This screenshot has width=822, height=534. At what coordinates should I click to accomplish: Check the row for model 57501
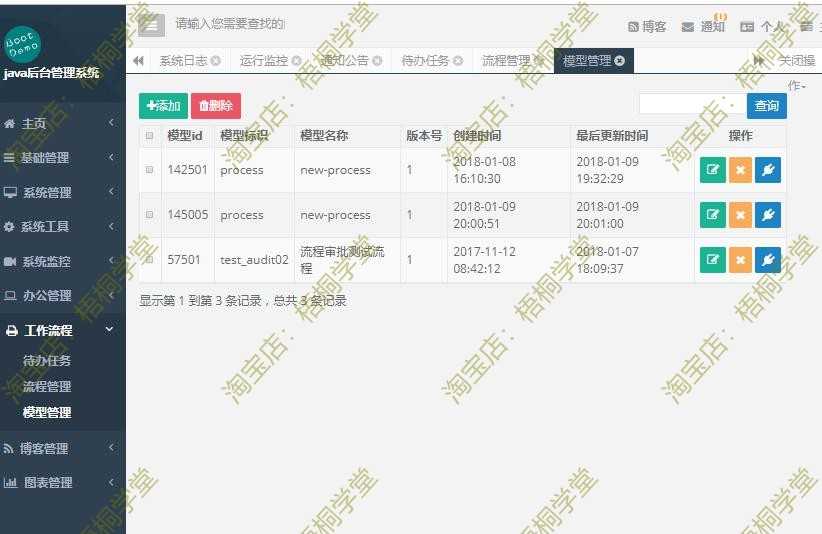point(149,260)
